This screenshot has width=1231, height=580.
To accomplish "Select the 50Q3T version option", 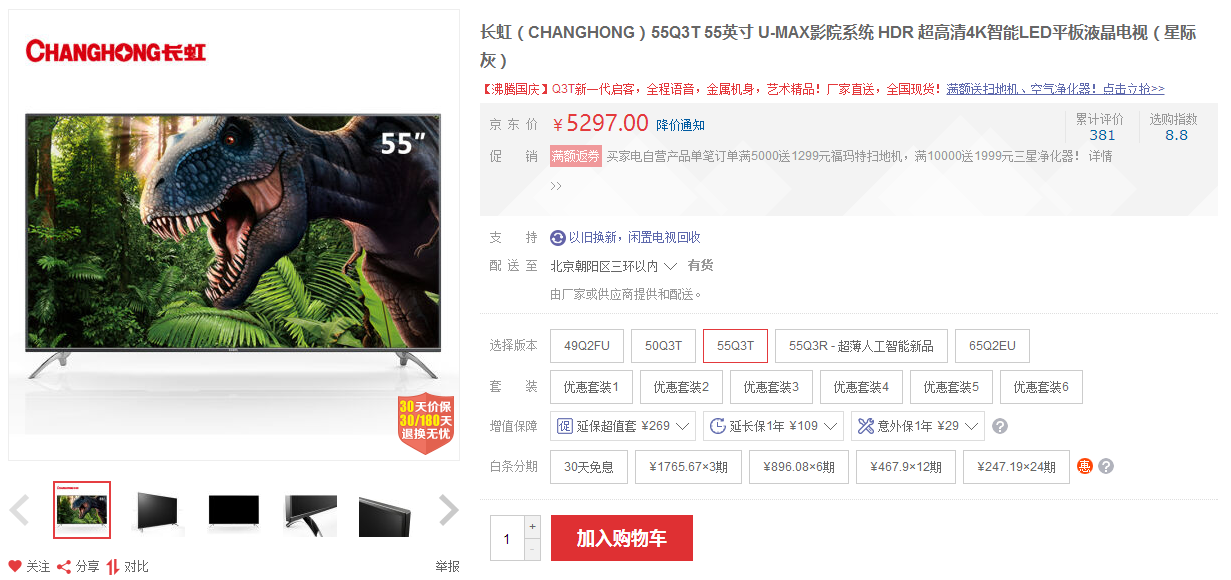I will coord(663,346).
